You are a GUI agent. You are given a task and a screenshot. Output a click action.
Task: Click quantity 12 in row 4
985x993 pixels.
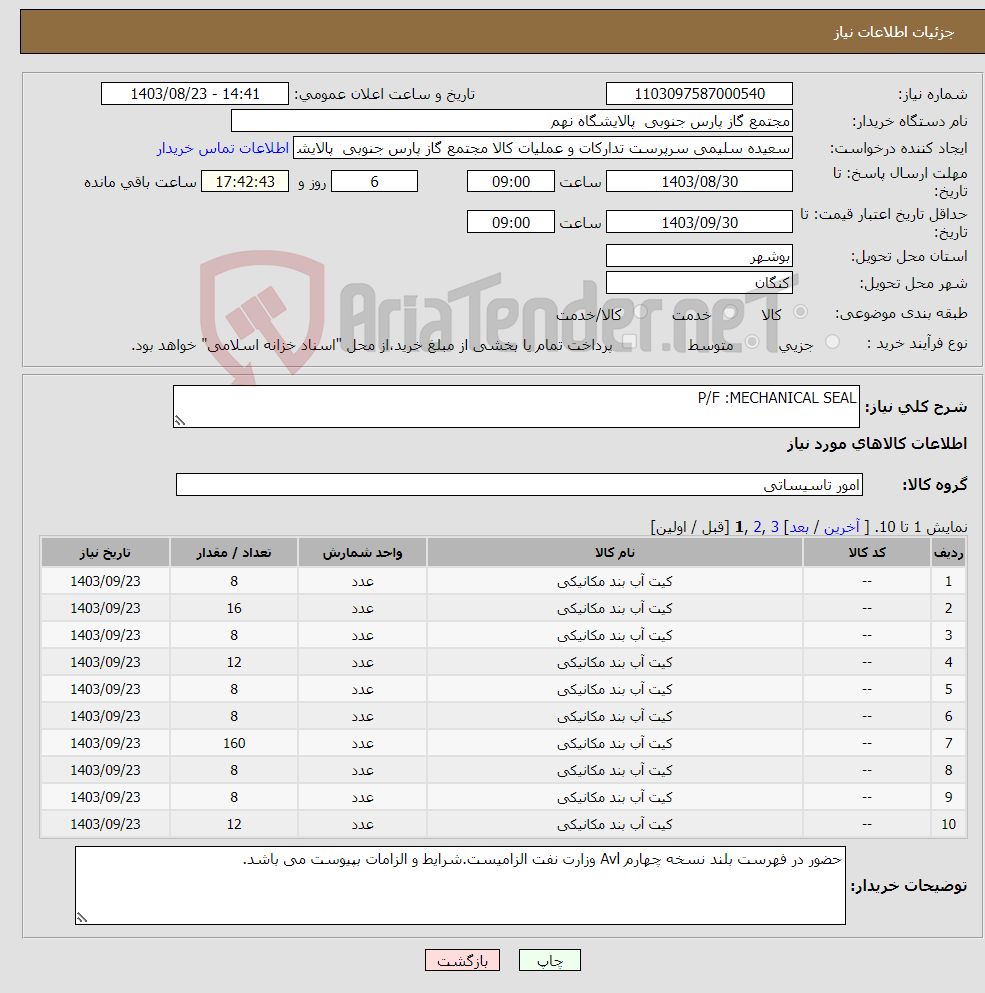point(234,662)
